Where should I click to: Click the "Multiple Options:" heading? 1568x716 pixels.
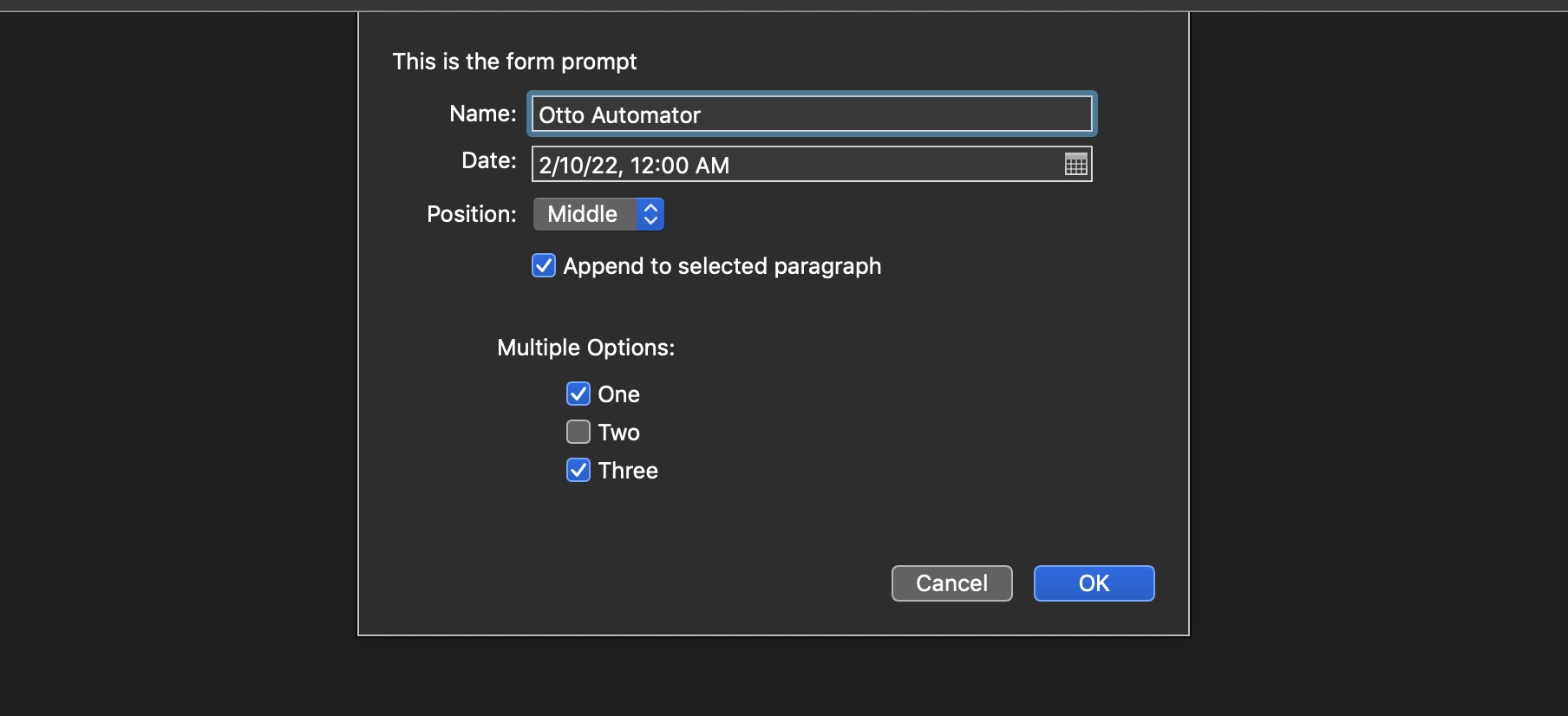click(x=585, y=348)
